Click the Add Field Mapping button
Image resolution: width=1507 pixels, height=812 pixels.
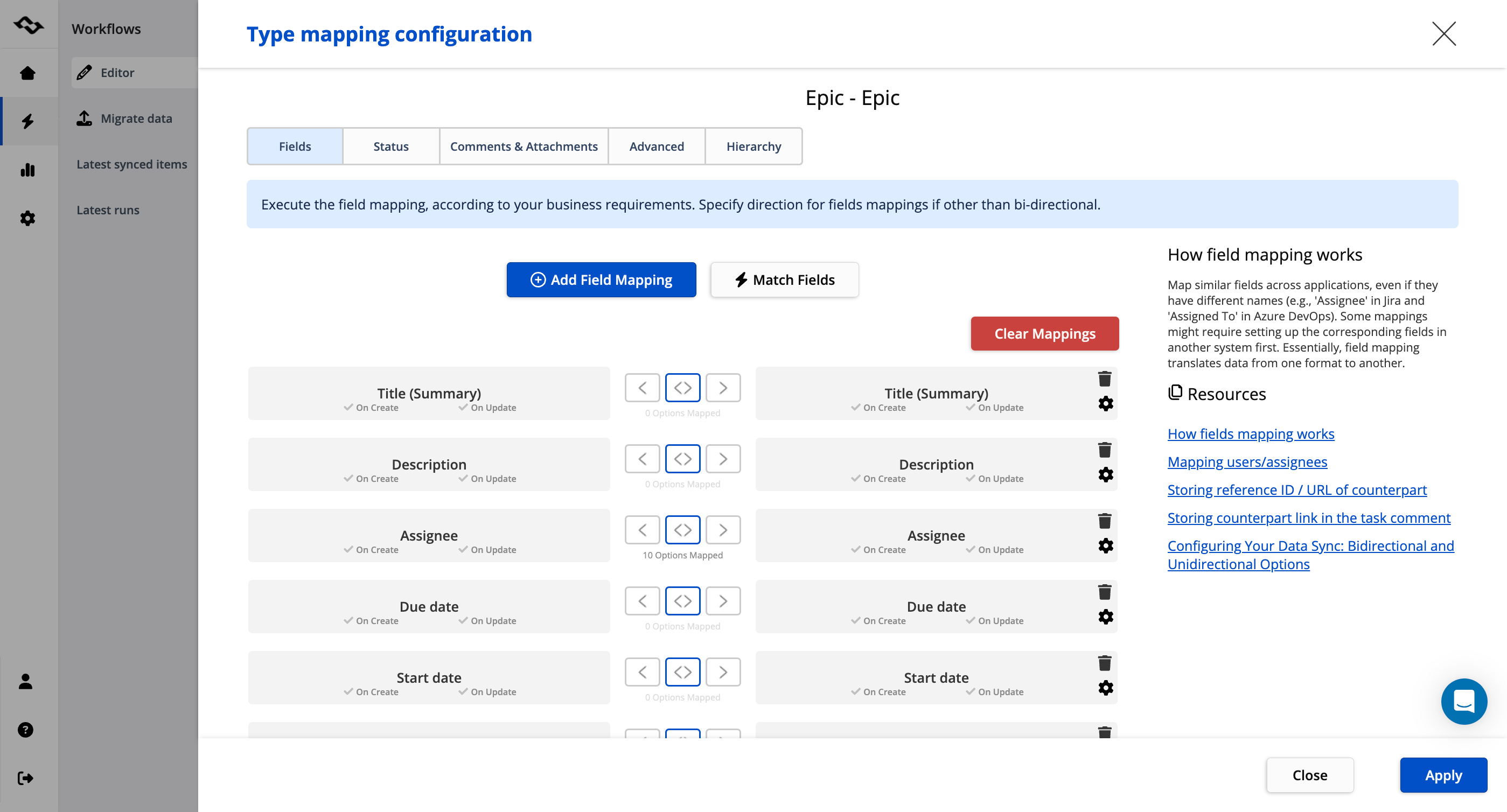point(602,279)
